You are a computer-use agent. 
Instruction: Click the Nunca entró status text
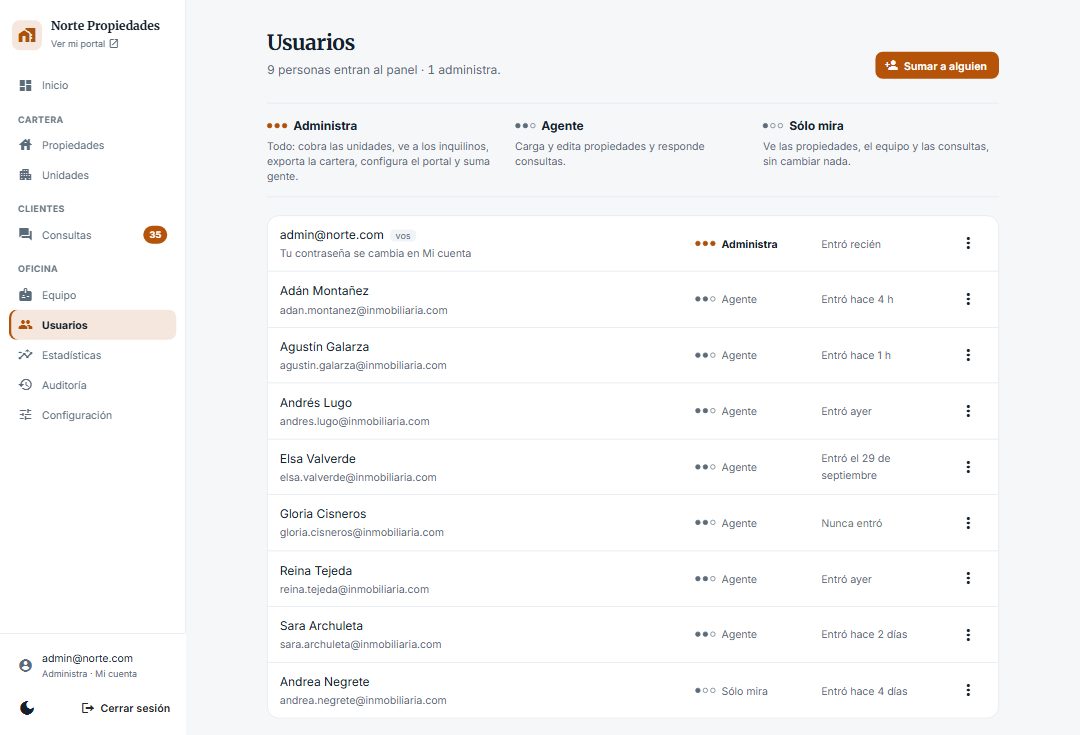(851, 523)
